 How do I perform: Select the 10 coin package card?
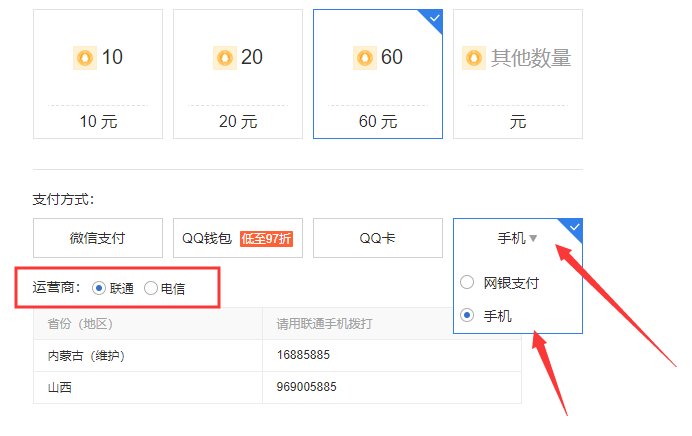pyautogui.click(x=98, y=74)
